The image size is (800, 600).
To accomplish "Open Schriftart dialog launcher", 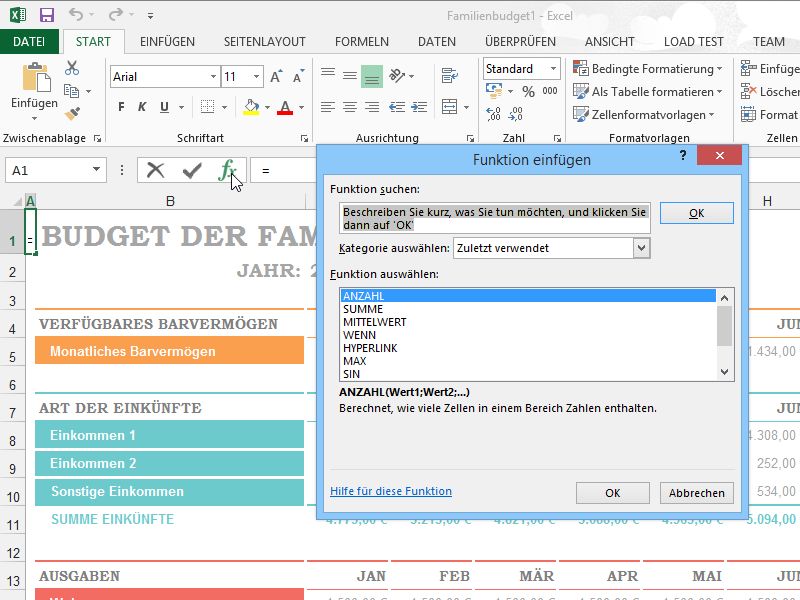I will pos(304,138).
